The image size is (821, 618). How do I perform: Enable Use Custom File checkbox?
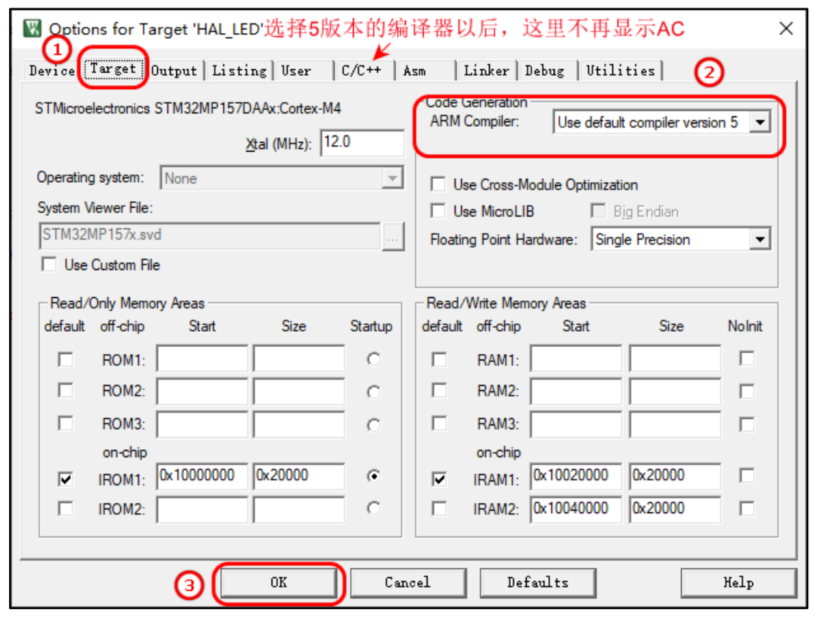click(x=49, y=264)
